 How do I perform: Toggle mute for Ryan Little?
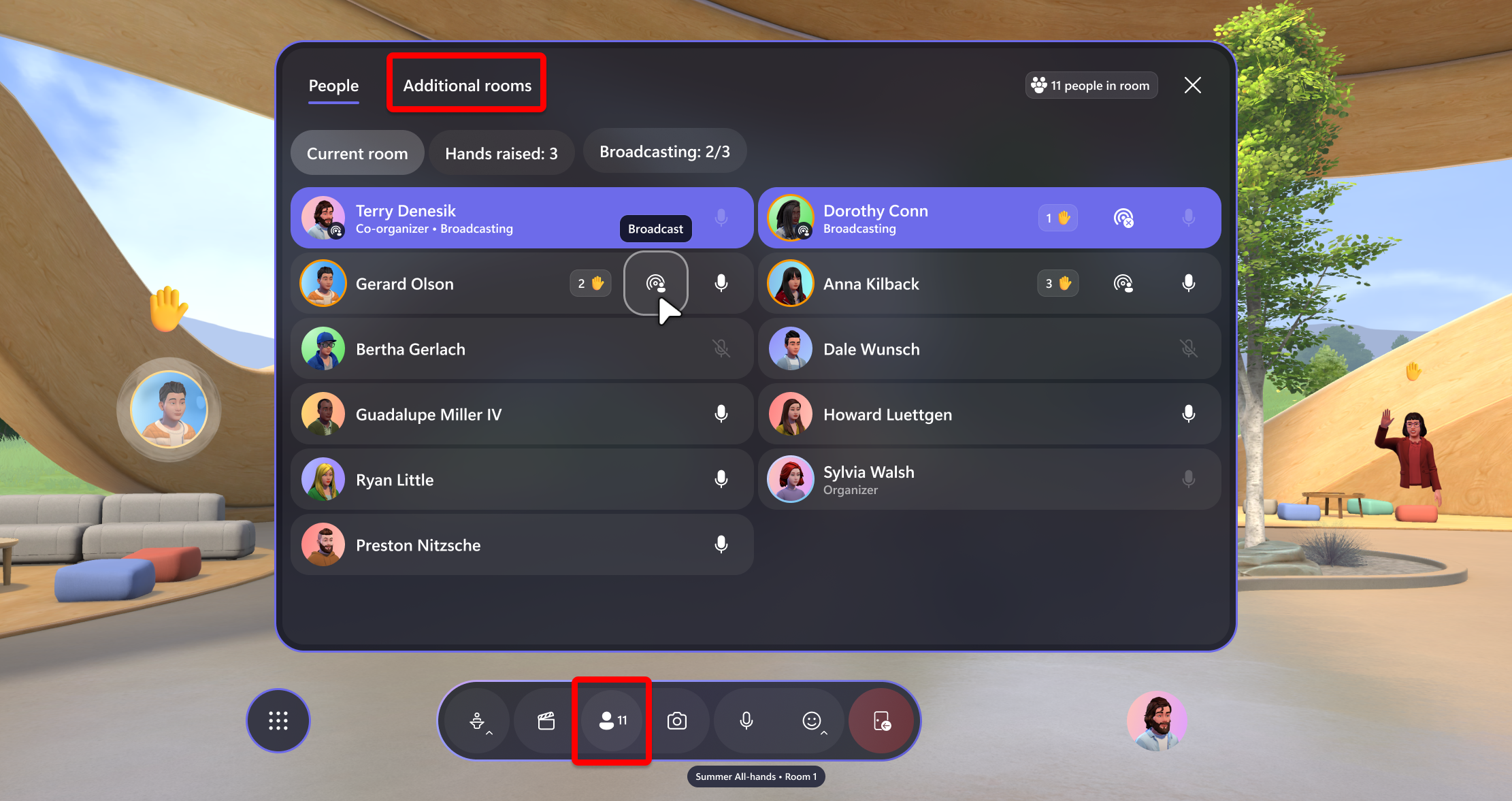723,480
